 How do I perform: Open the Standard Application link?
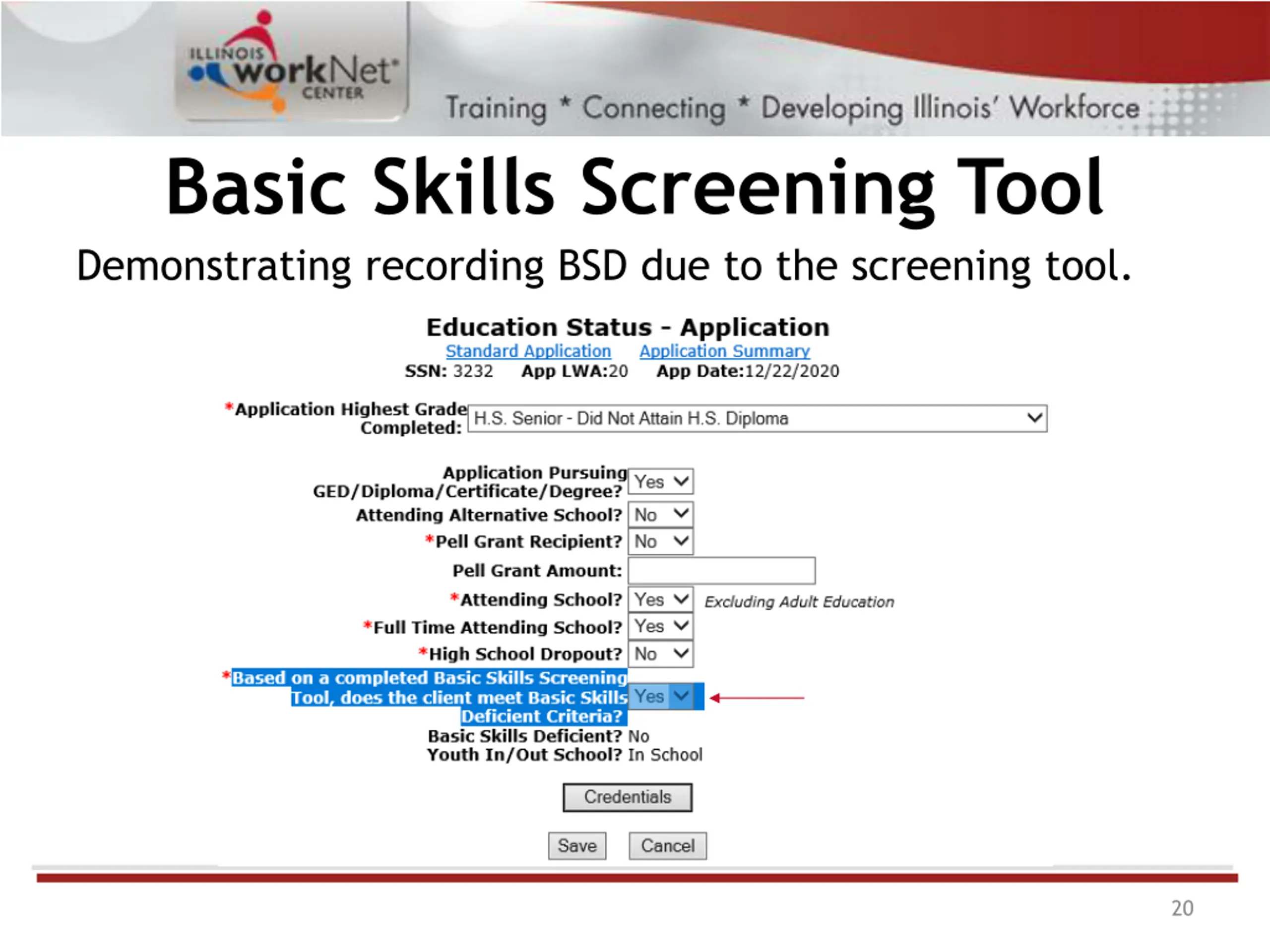(528, 351)
